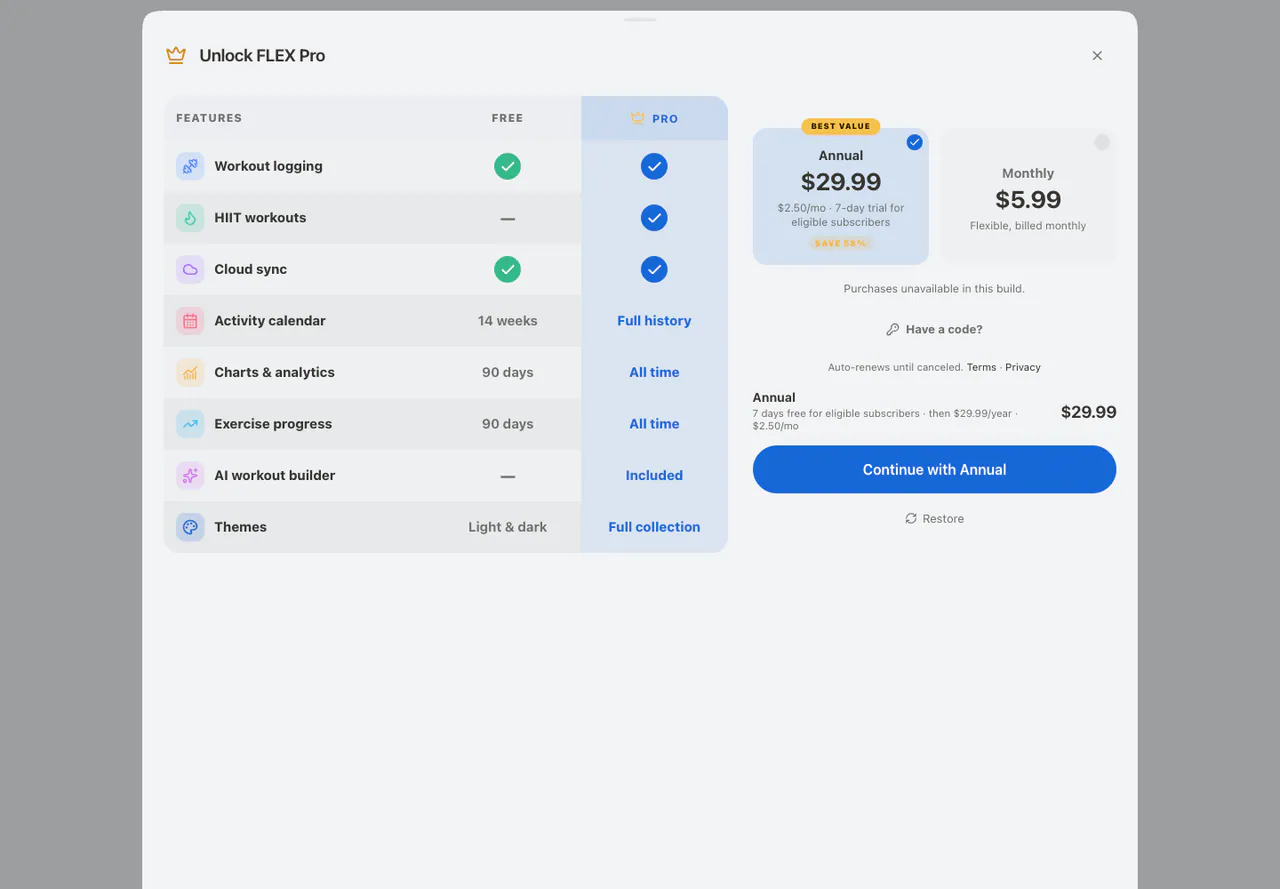
Task: Click the circular arrows icon beside Restore
Action: 911,518
